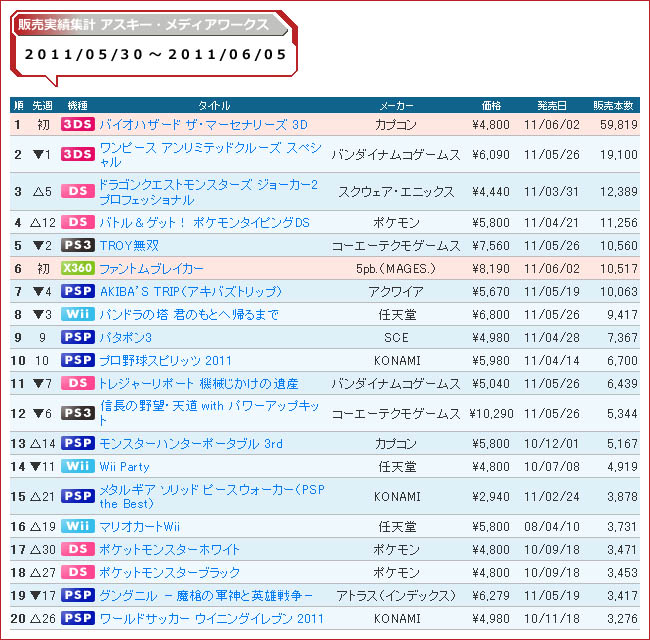Screen dimensions: 650x640
Task: Click the 販売本数 column header
Action: pos(614,106)
